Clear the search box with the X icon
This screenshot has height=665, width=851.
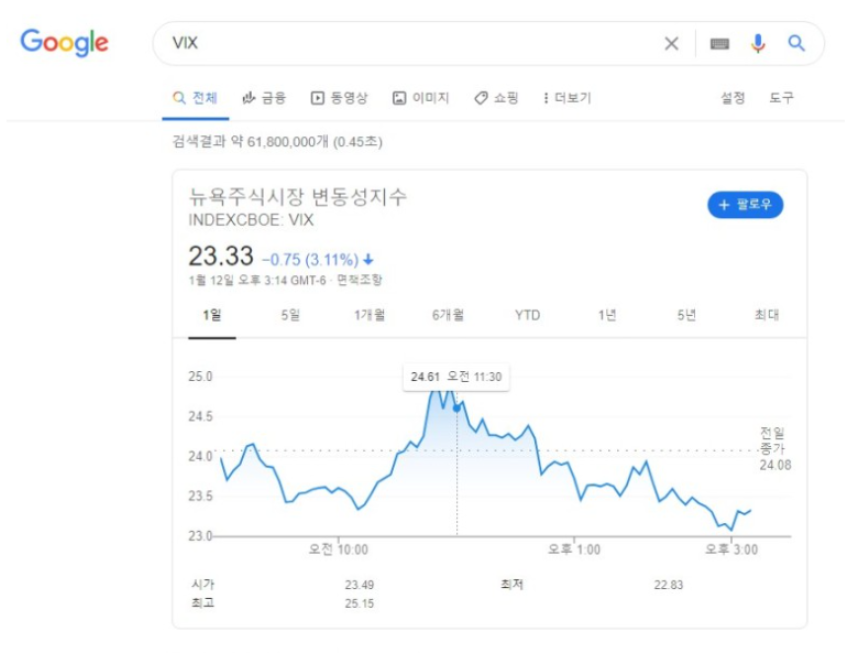coord(671,43)
